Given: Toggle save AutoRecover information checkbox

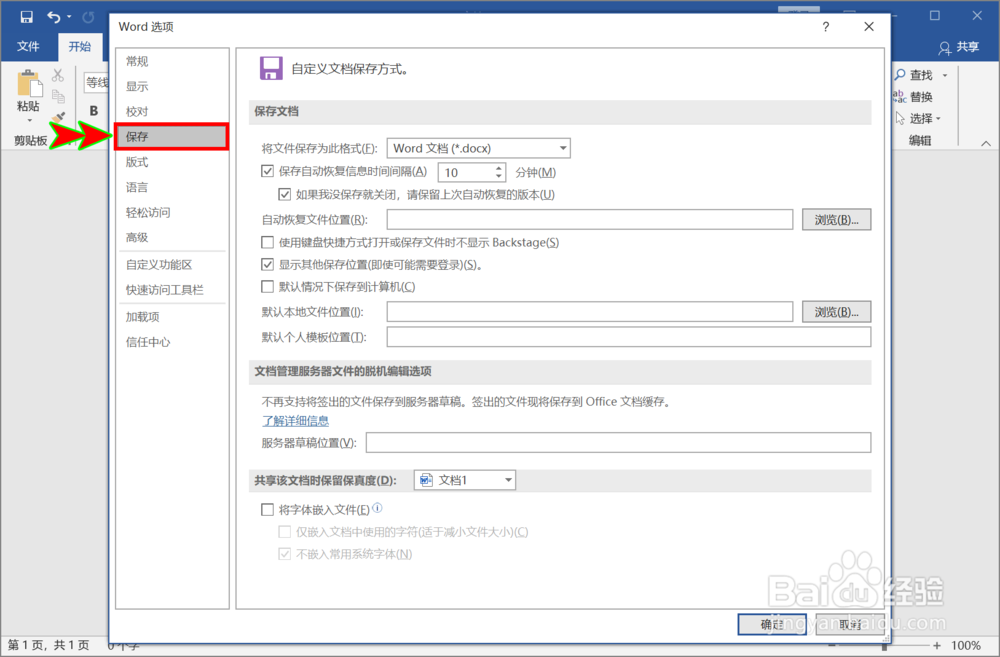Looking at the screenshot, I should (x=268, y=171).
